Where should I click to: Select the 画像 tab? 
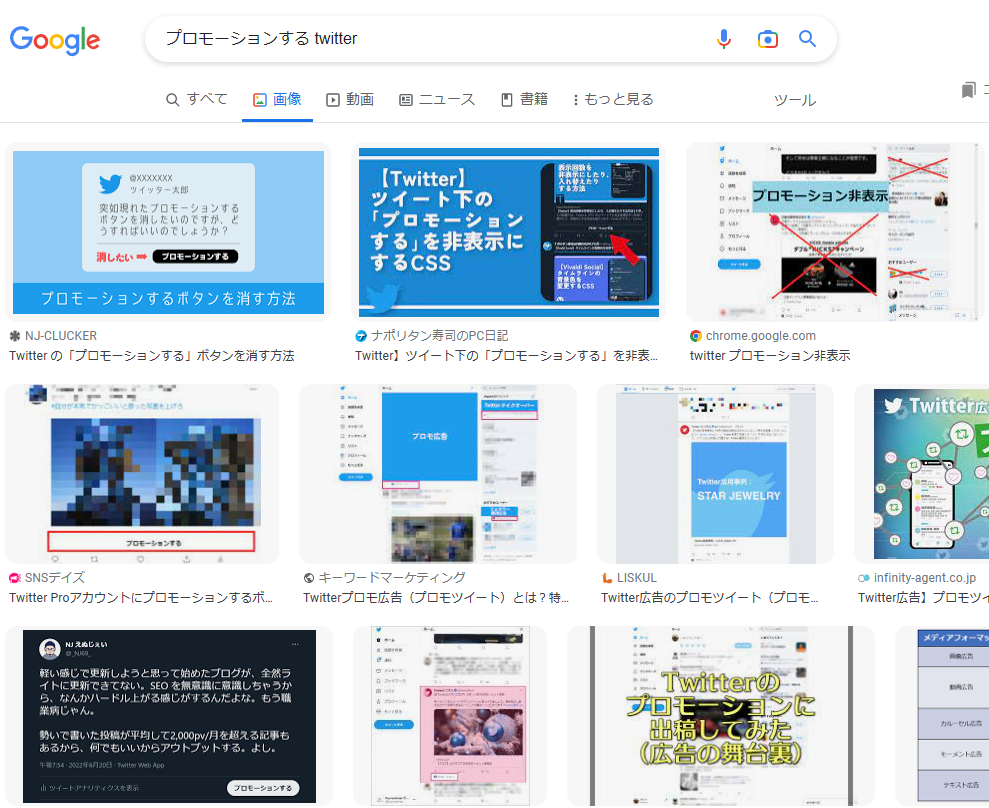[x=278, y=99]
